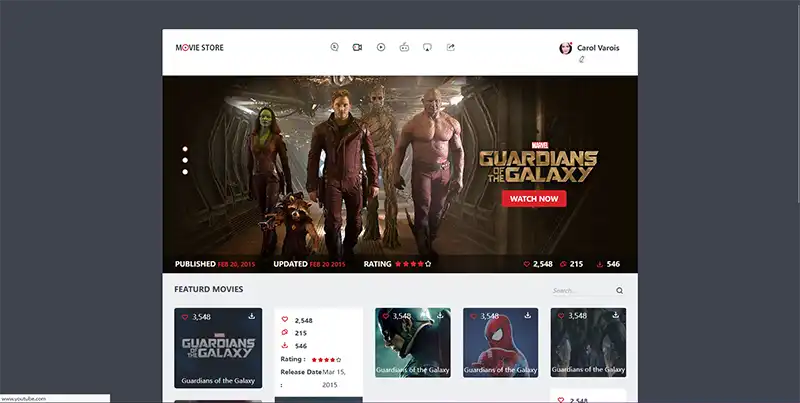Open the Spider-Man movie thumbnail

pyautogui.click(x=501, y=342)
